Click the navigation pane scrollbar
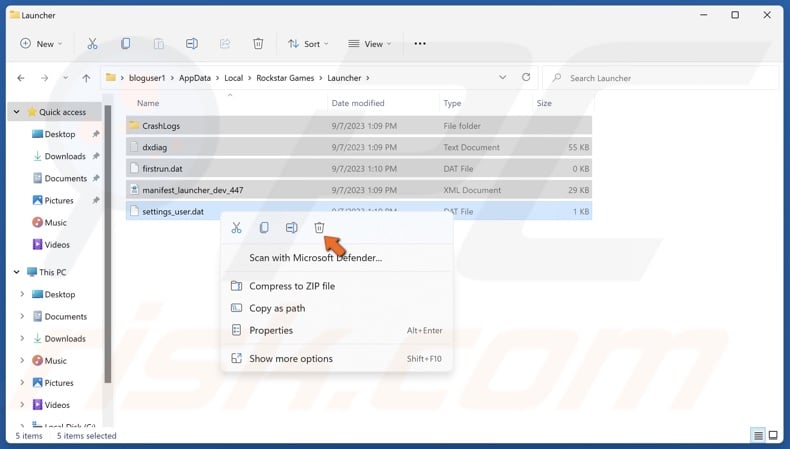Image resolution: width=790 pixels, height=449 pixels. pyautogui.click(x=108, y=244)
